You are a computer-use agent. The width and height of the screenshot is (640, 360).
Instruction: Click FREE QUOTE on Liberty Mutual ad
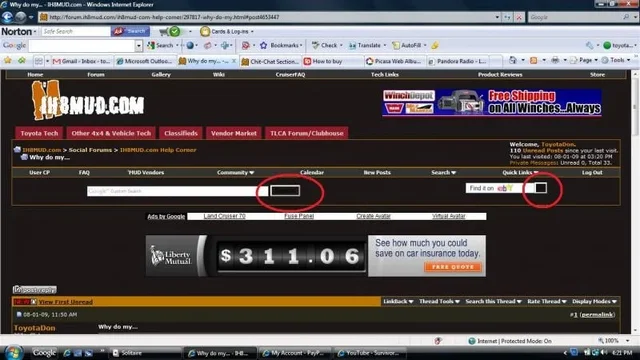tap(453, 267)
